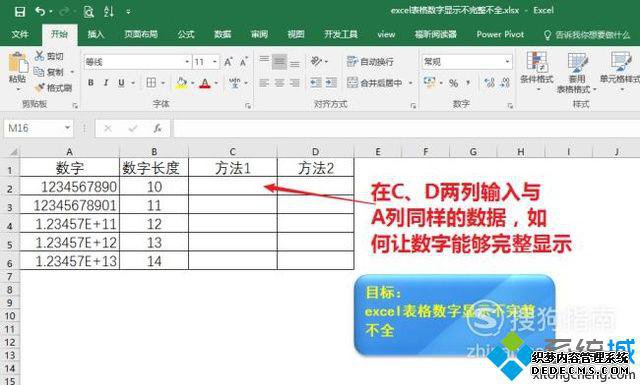Click 复制 (Copy) button
This screenshot has height=385, width=640.
pyautogui.click(x=50, y=72)
